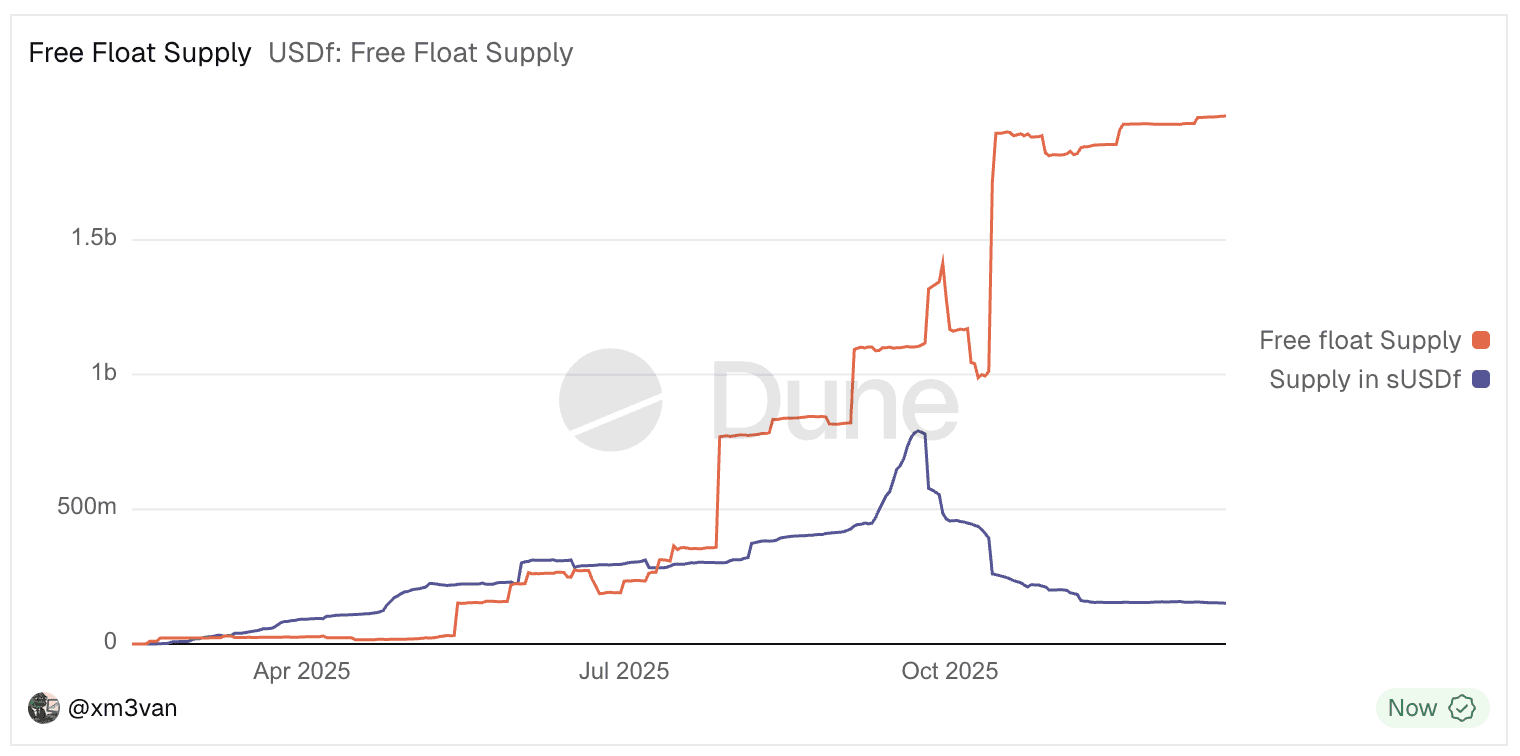Click the 1.5b y-axis label

[x=94, y=239]
